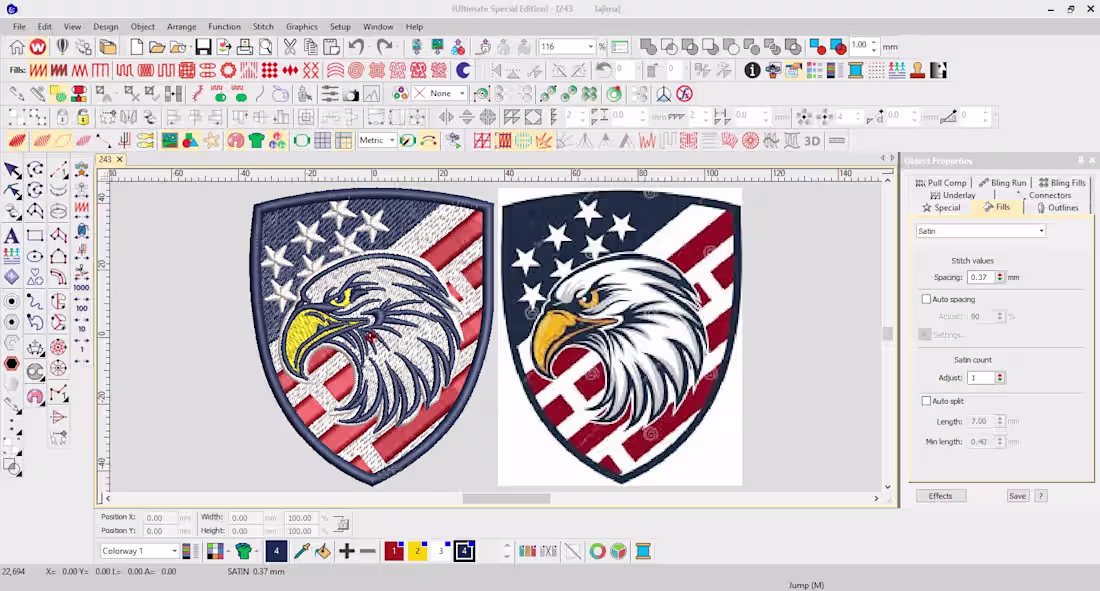
Task: Create a new blank design
Action: coord(136,47)
